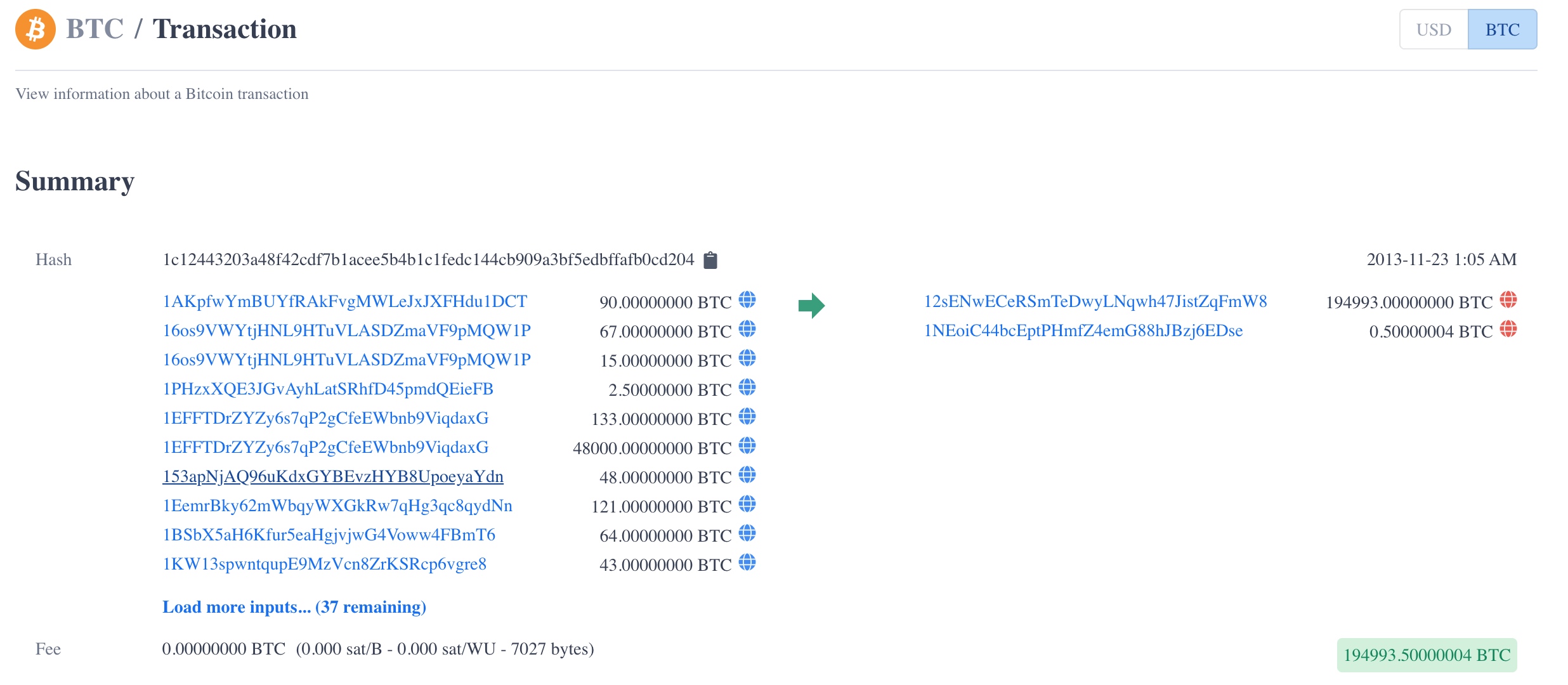This screenshot has width=1568, height=685.
Task: Open output address 12sENwECeRSmTeDwyLNqwh47JistZqFmW8
Action: pyautogui.click(x=1095, y=301)
